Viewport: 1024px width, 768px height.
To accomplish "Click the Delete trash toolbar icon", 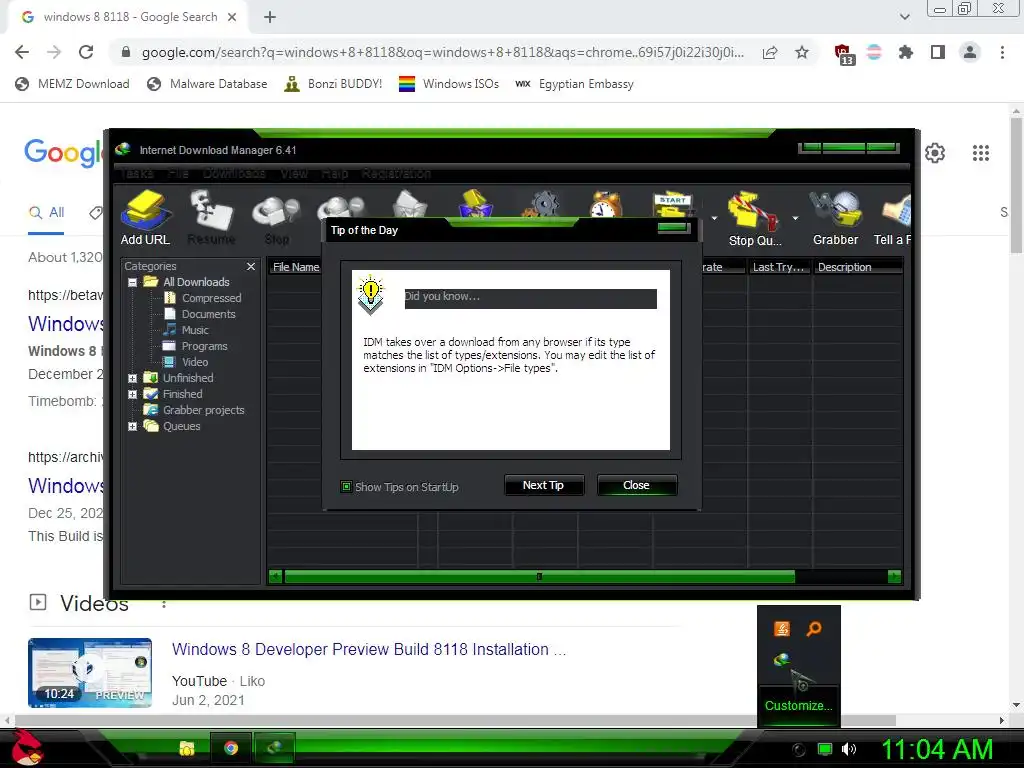I will pos(409,203).
